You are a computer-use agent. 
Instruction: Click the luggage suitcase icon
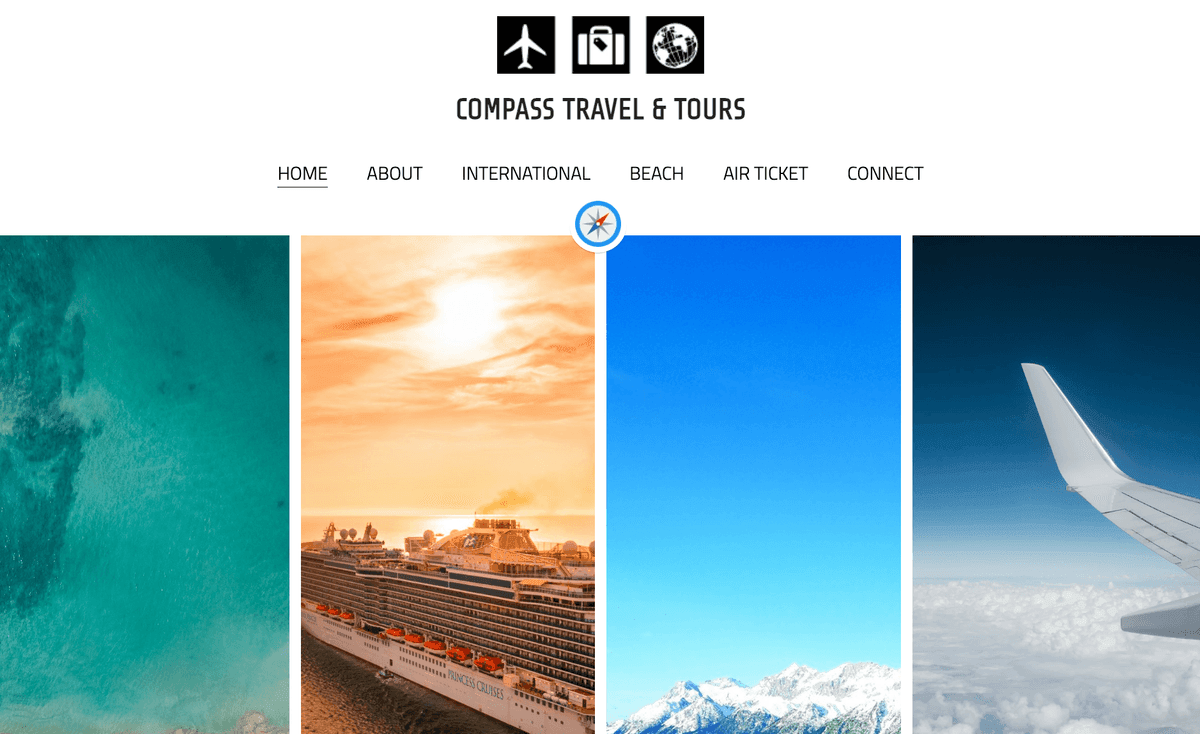(x=601, y=45)
